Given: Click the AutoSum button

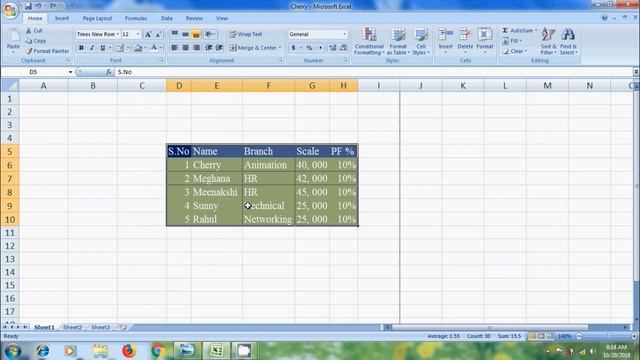Looking at the screenshot, I should tap(519, 31).
